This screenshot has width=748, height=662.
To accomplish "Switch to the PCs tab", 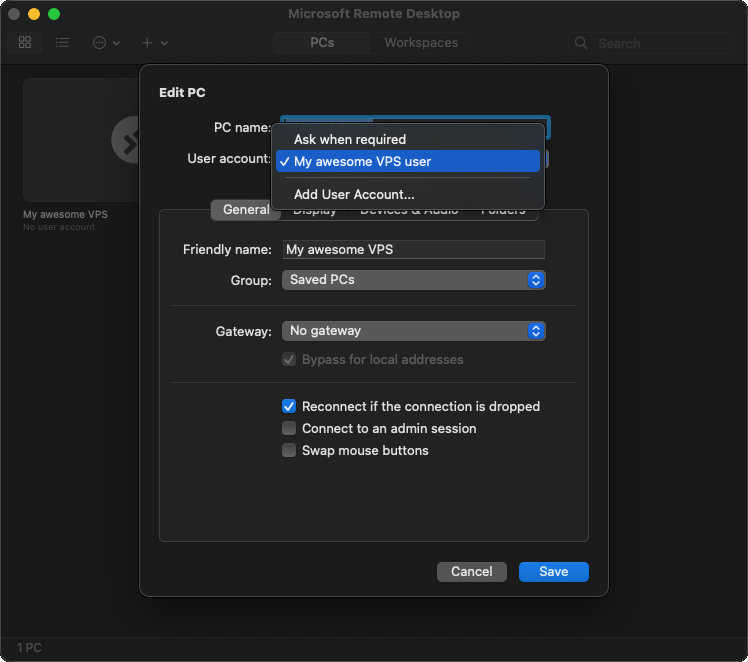I will (x=322, y=43).
